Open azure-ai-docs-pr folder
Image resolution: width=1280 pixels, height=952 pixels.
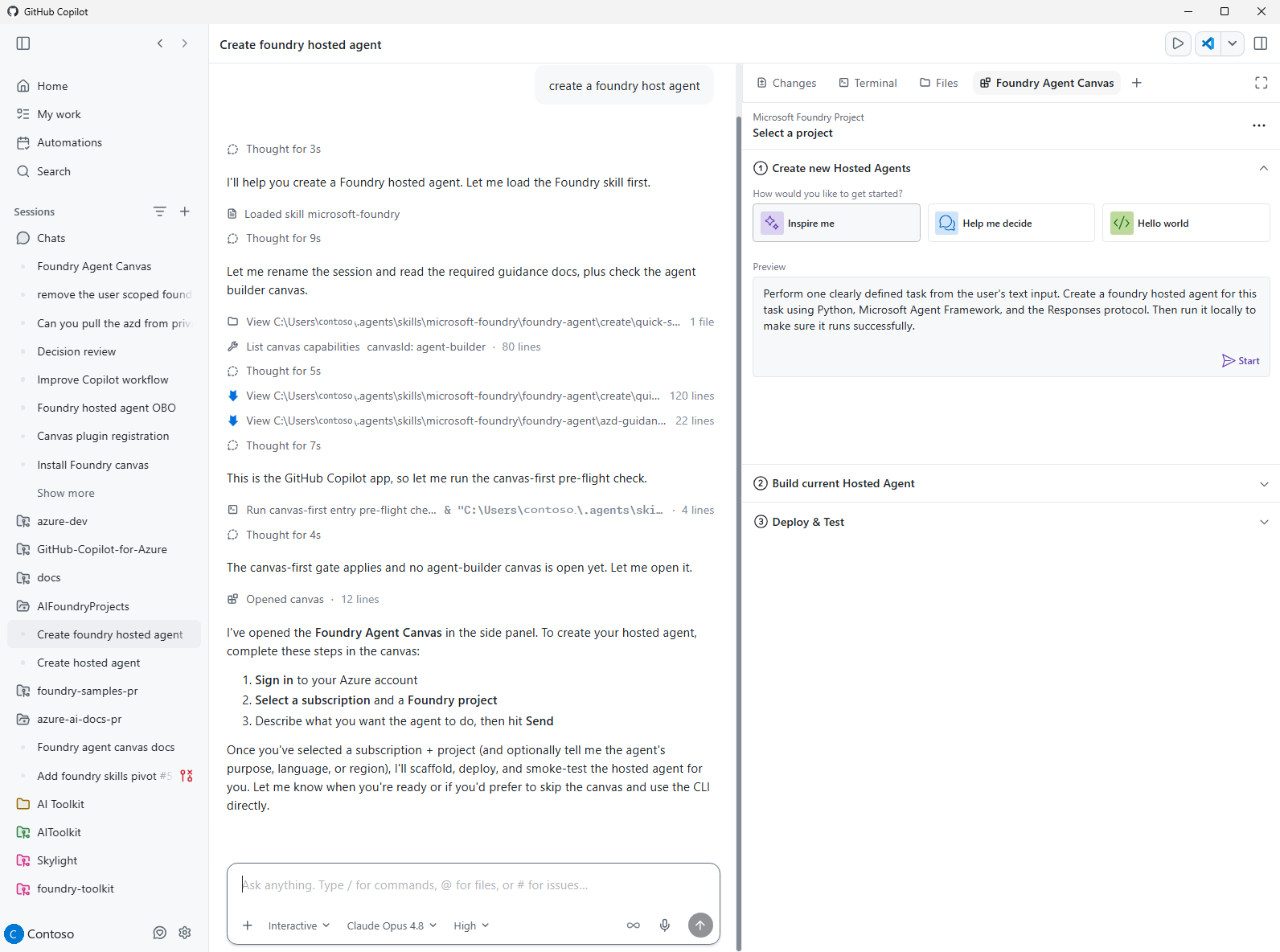[x=79, y=719]
